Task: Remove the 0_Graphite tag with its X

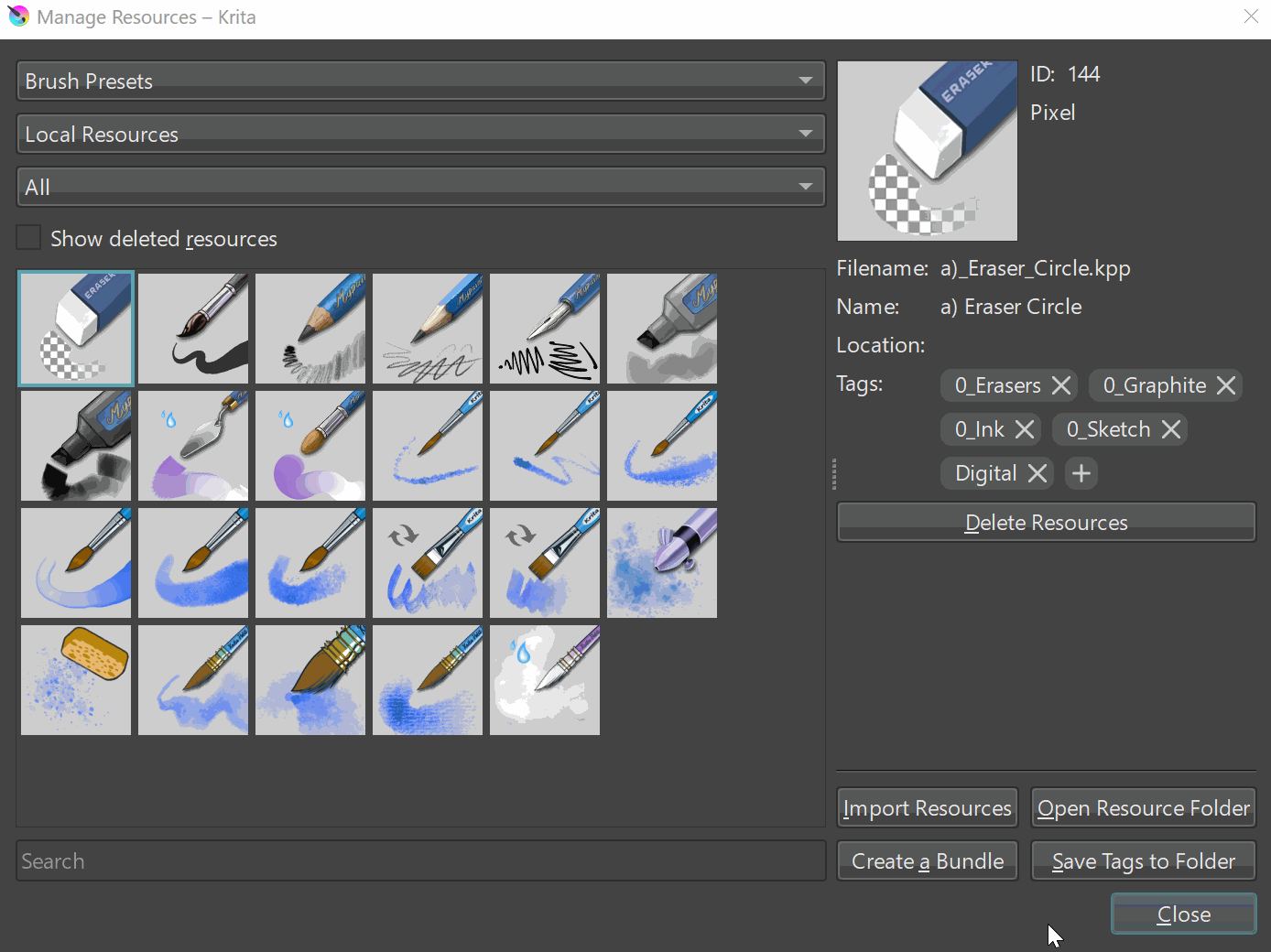Action: 1226,385
